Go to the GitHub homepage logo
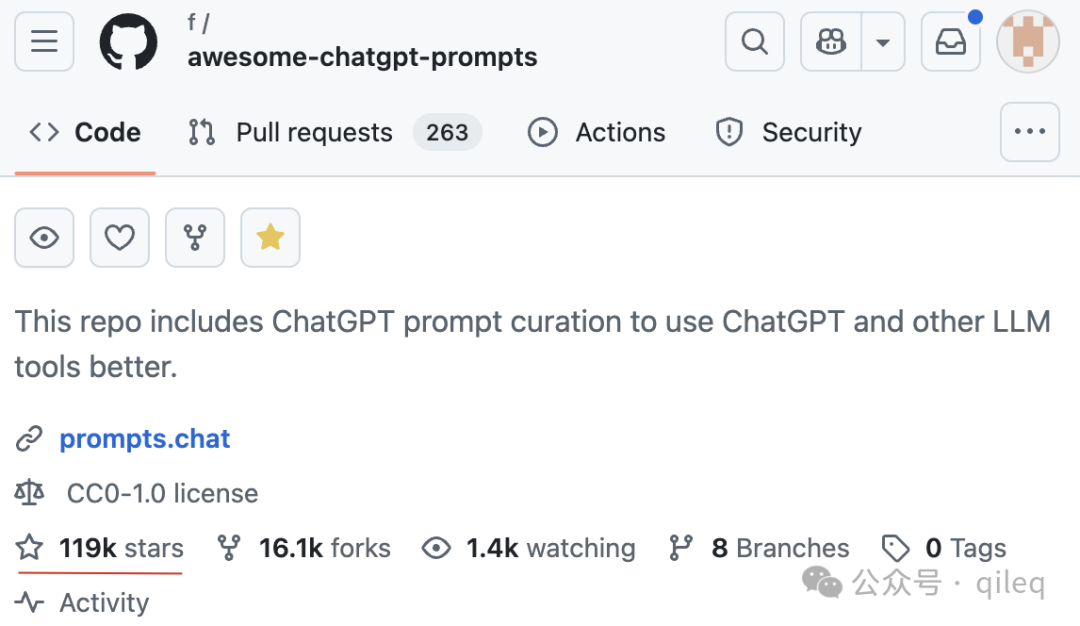The height and width of the screenshot is (626, 1080). [x=128, y=41]
